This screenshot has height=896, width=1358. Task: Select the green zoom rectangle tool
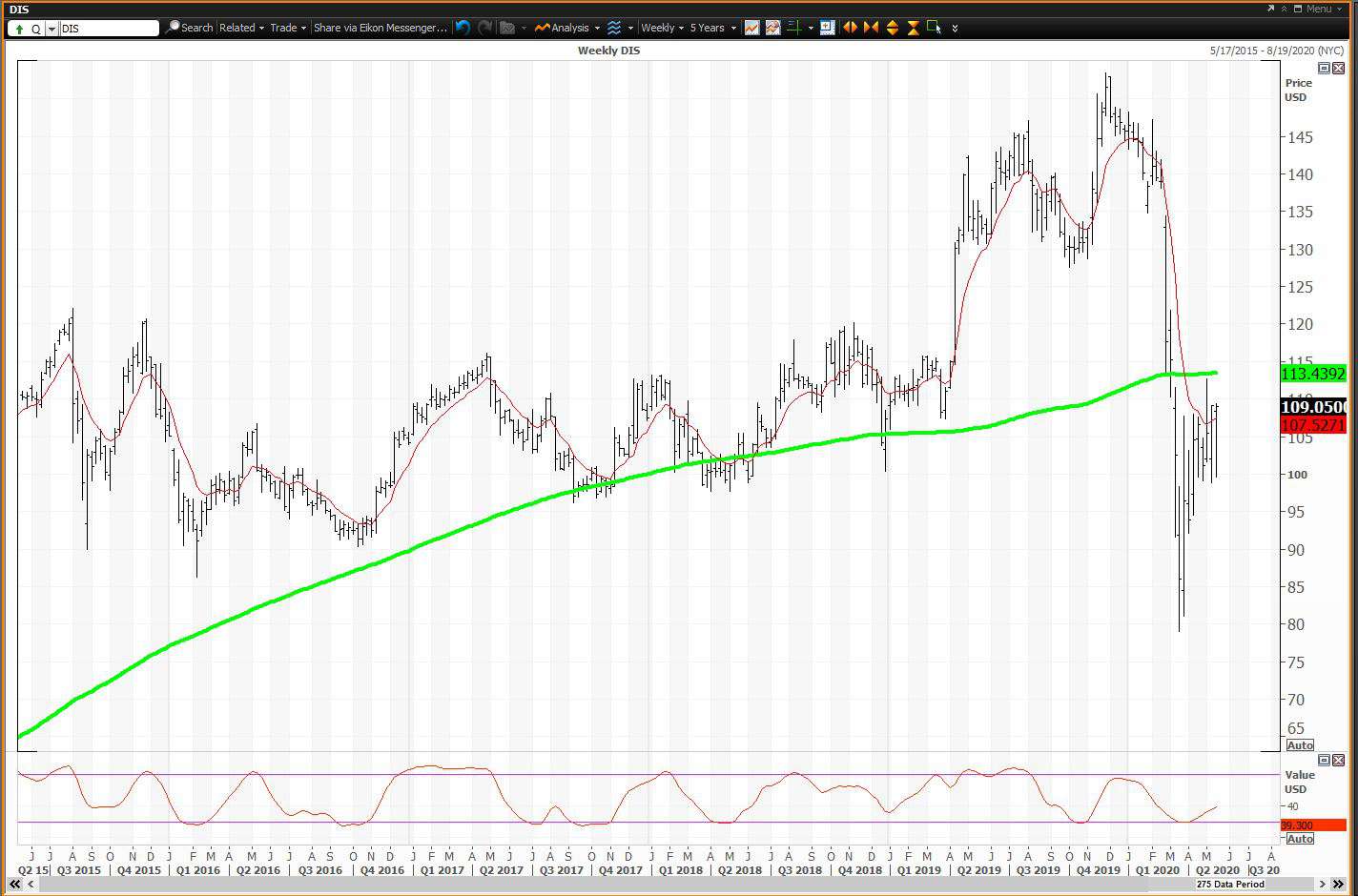coord(935,28)
